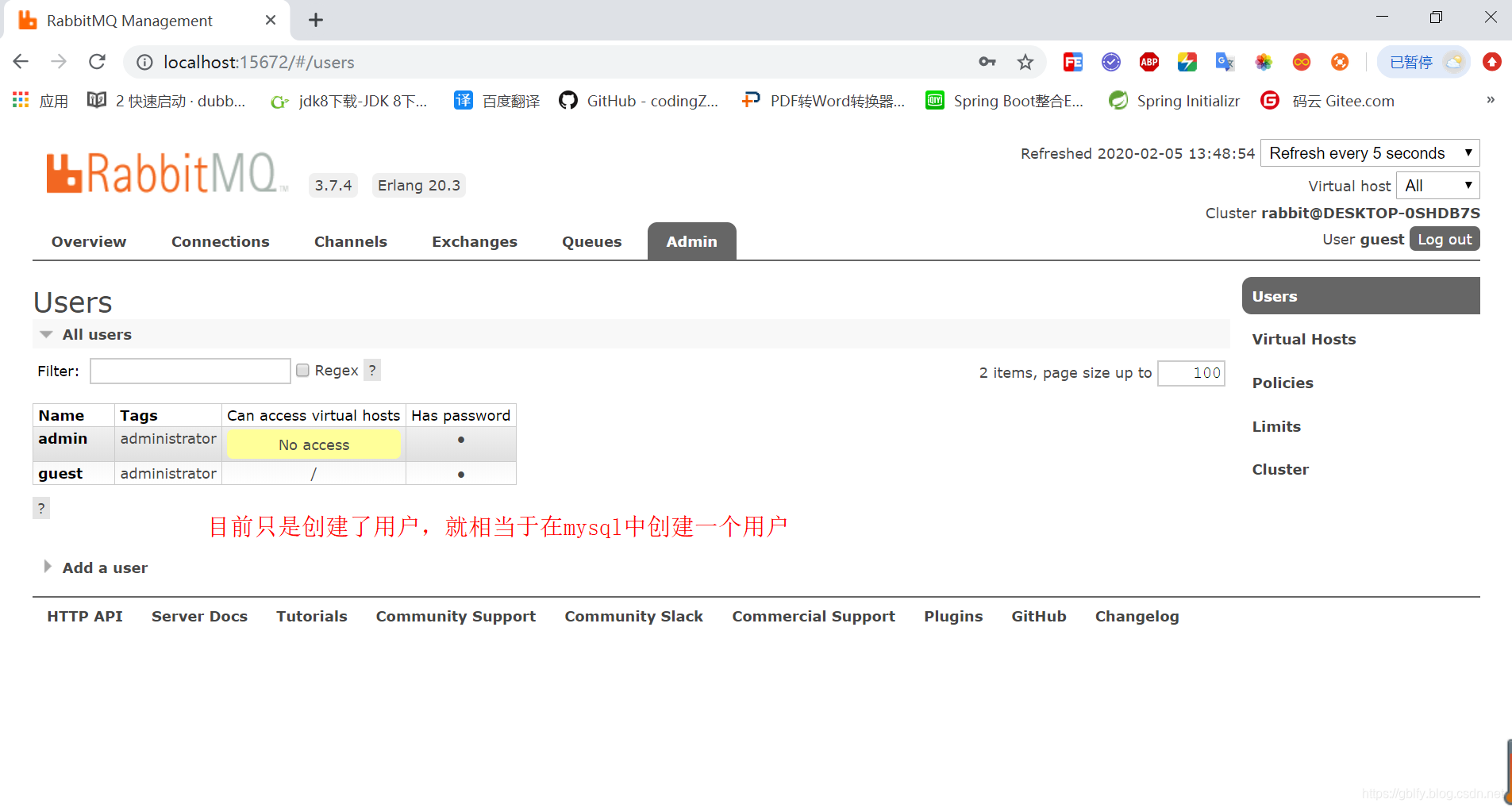The height and width of the screenshot is (808, 1512).
Task: Open the Refresh every 5 seconds dropdown
Action: click(1370, 152)
